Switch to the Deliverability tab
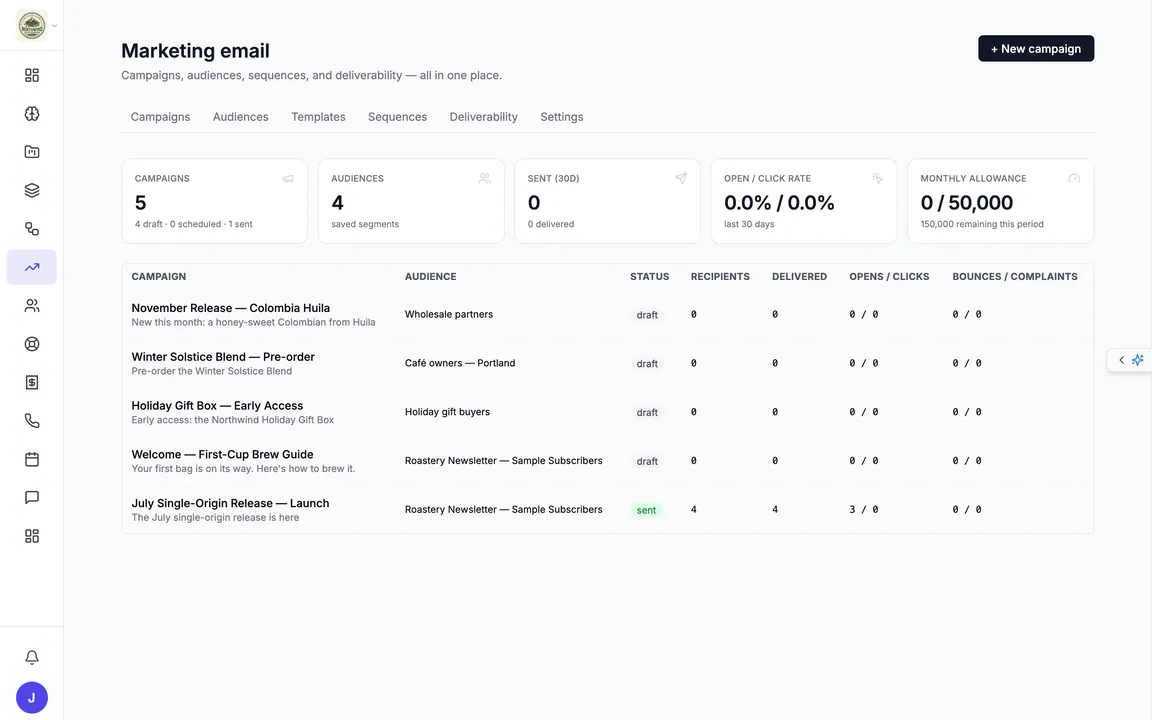This screenshot has width=1152, height=720. pos(483,117)
